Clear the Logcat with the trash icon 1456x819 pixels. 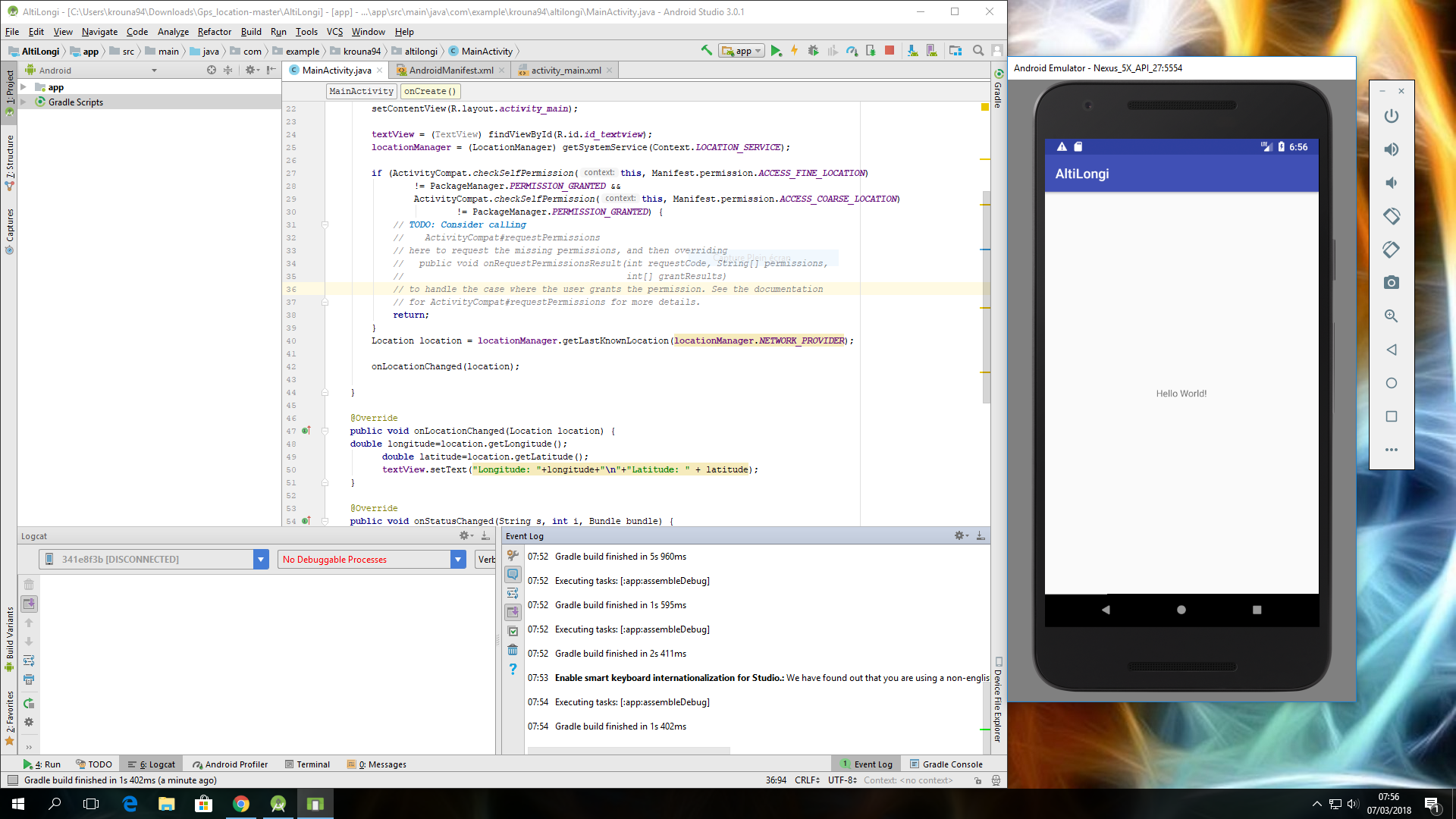click(x=29, y=584)
